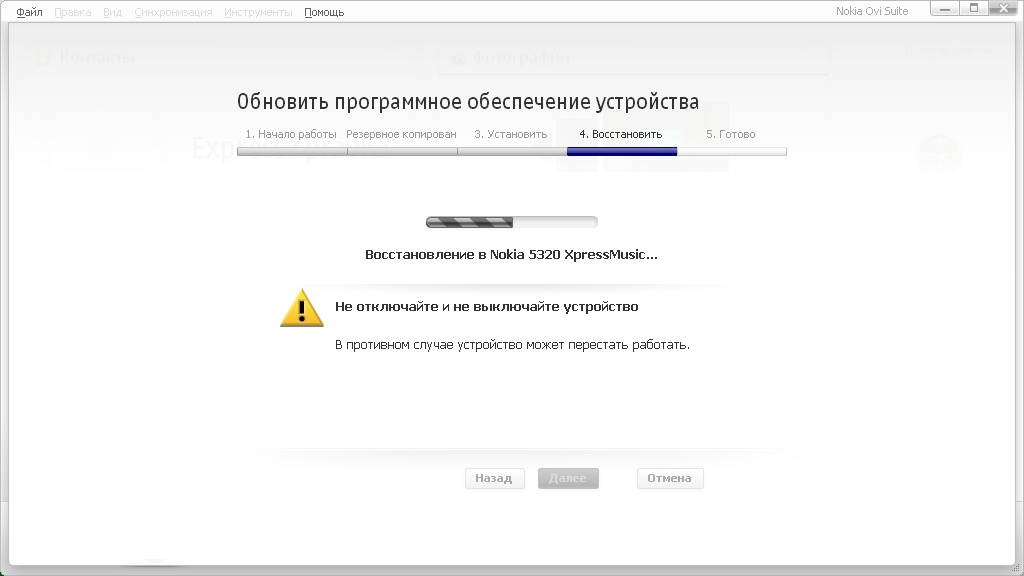Click the Назад button
Screen dimensions: 1024x576
[494, 478]
